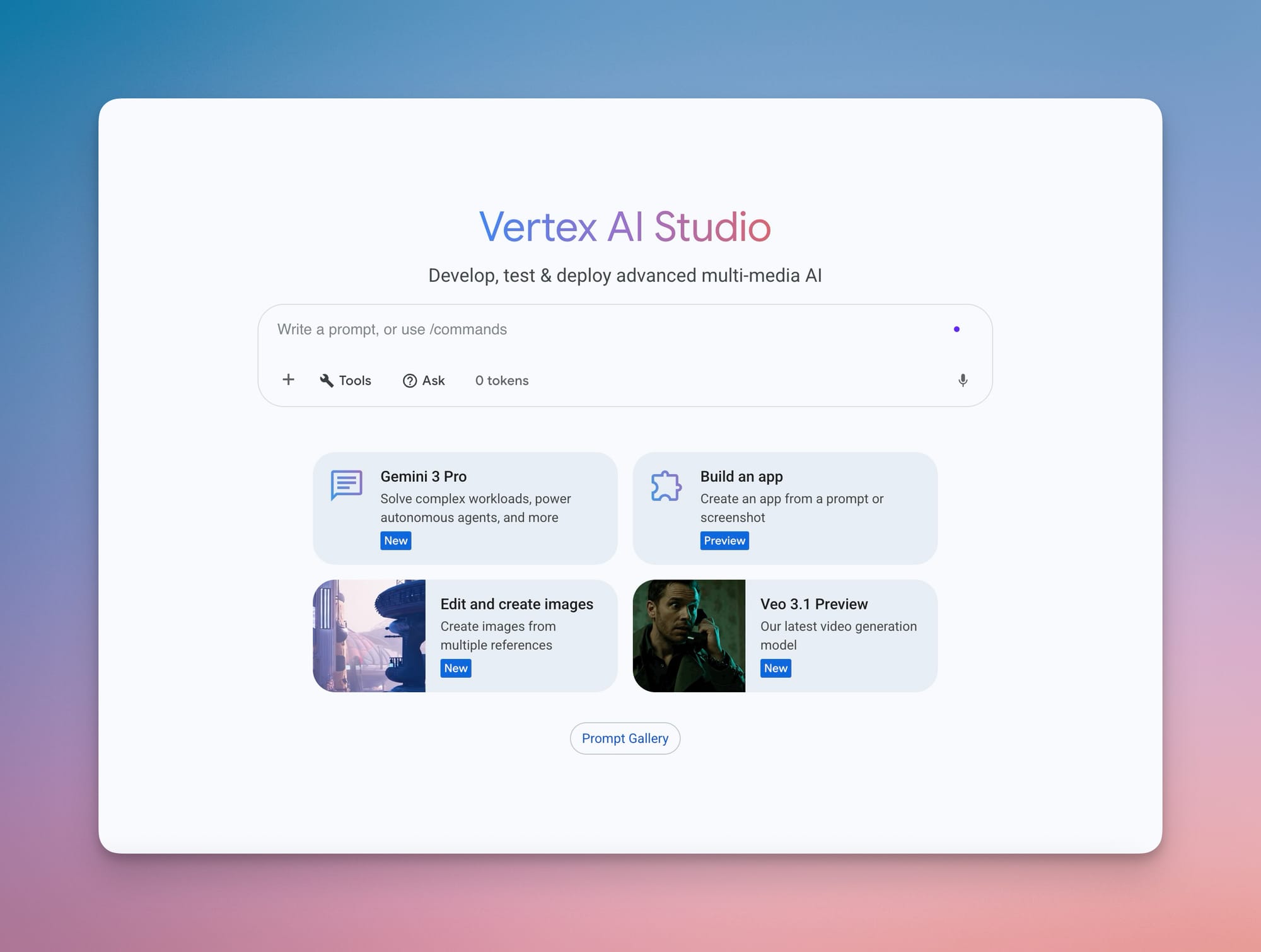
Task: Activate the microphone icon for voice input
Action: click(963, 380)
